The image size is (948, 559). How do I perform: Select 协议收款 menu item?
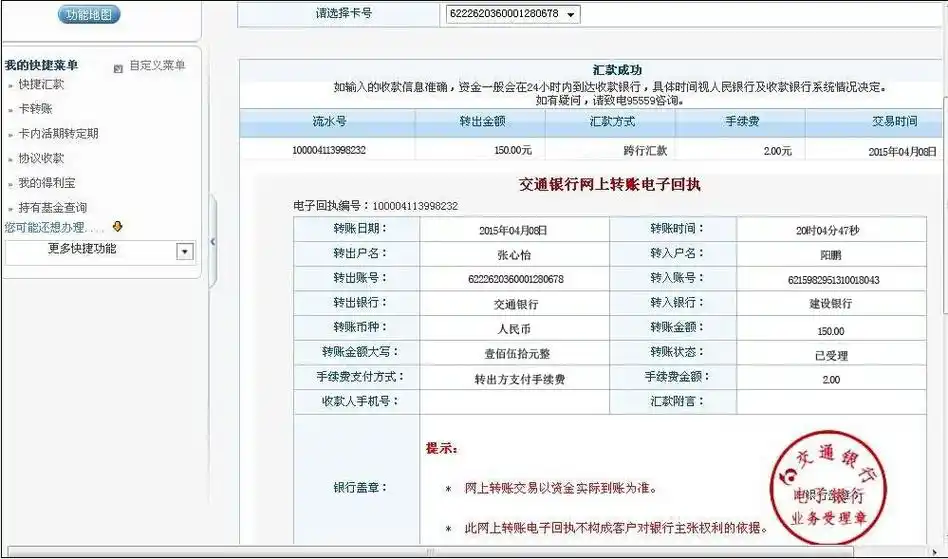click(x=41, y=158)
